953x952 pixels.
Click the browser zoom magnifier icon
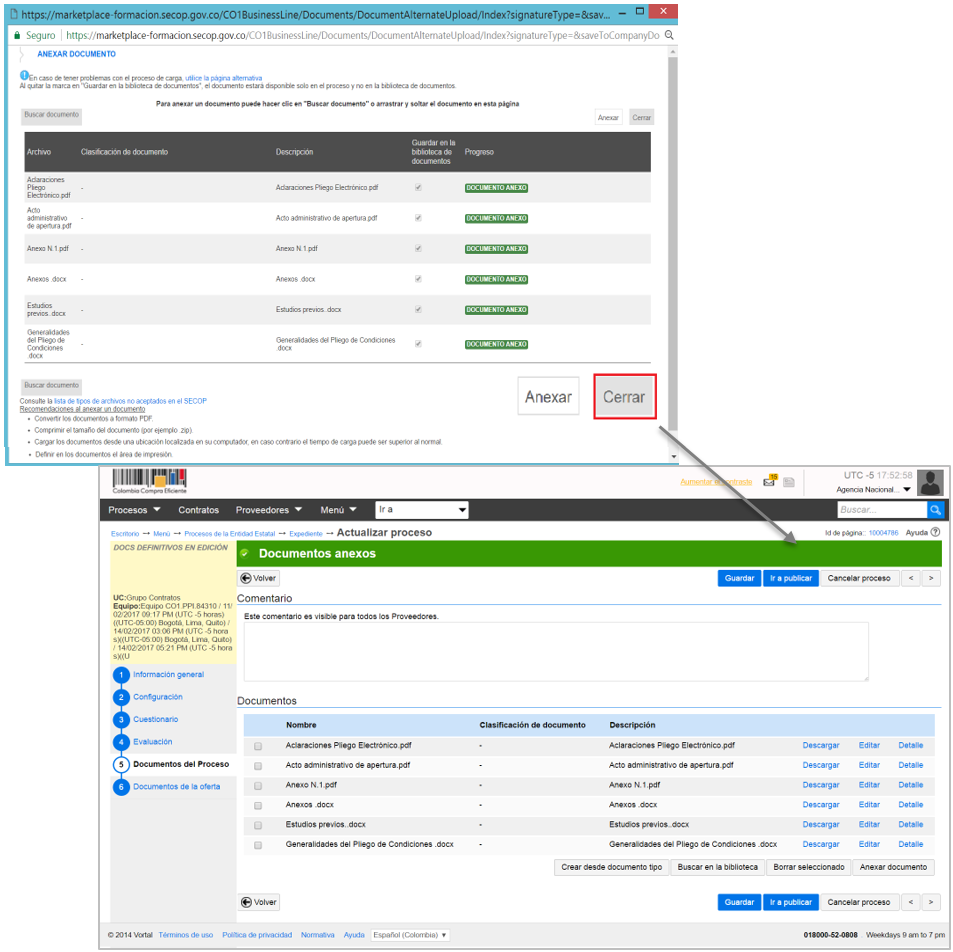(669, 35)
